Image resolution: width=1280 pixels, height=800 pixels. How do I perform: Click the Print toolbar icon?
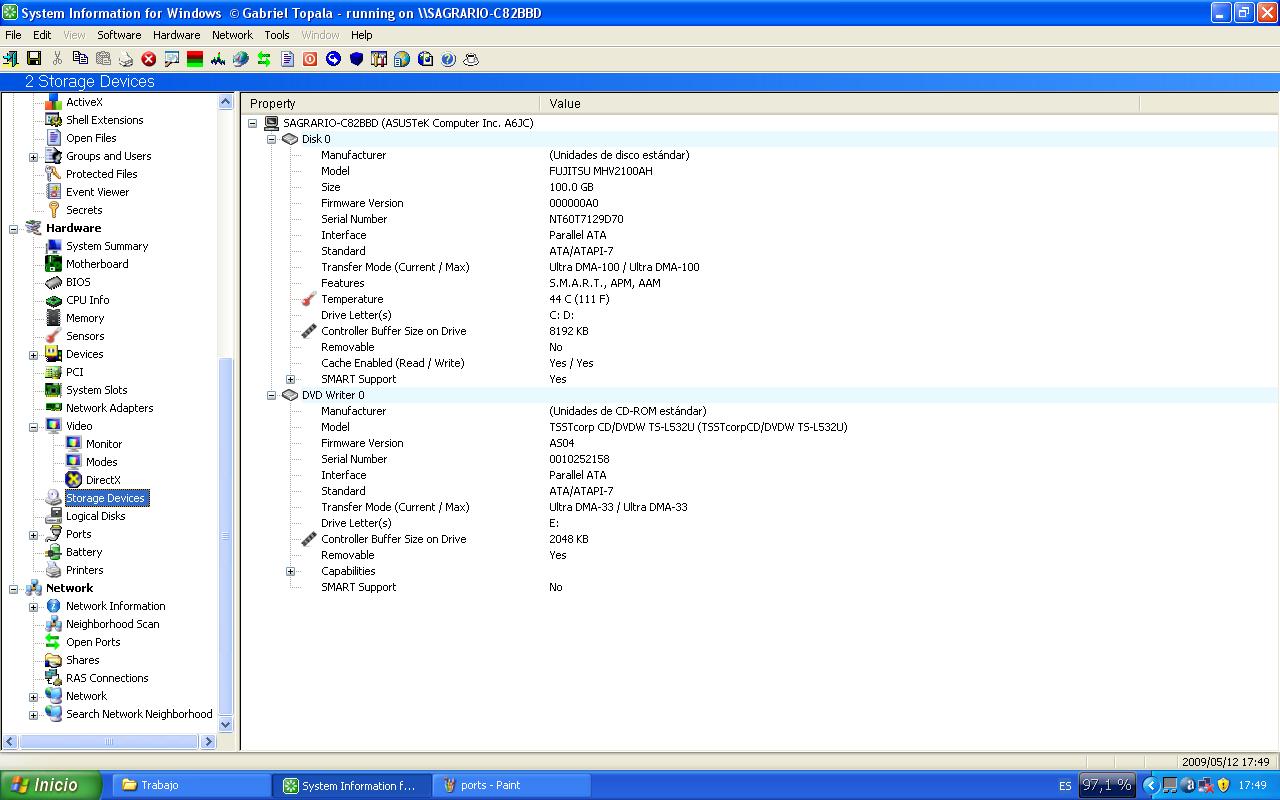(x=126, y=59)
